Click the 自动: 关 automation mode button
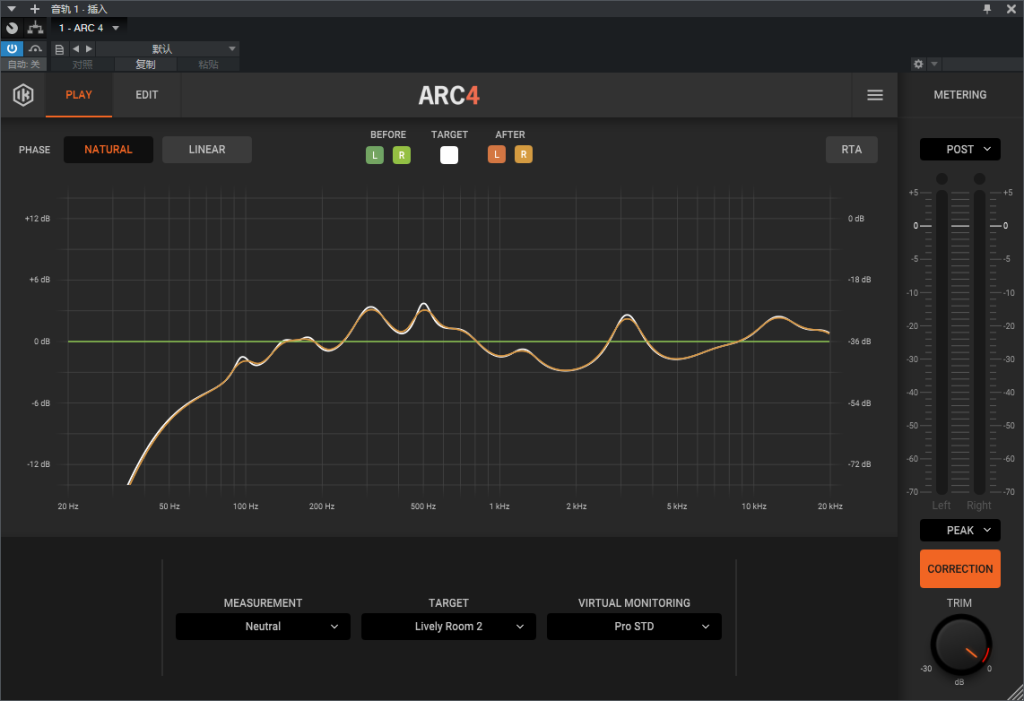The width and height of the screenshot is (1024, 701). click(x=24, y=64)
